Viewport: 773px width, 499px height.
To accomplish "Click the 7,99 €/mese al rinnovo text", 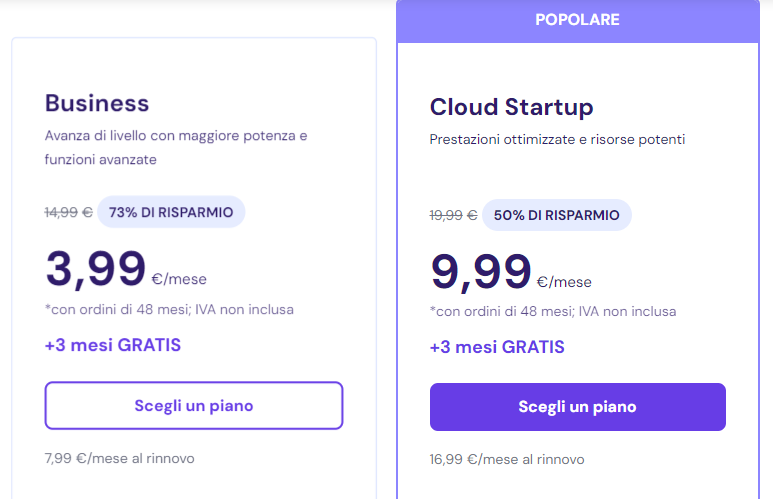I will click(x=120, y=458).
